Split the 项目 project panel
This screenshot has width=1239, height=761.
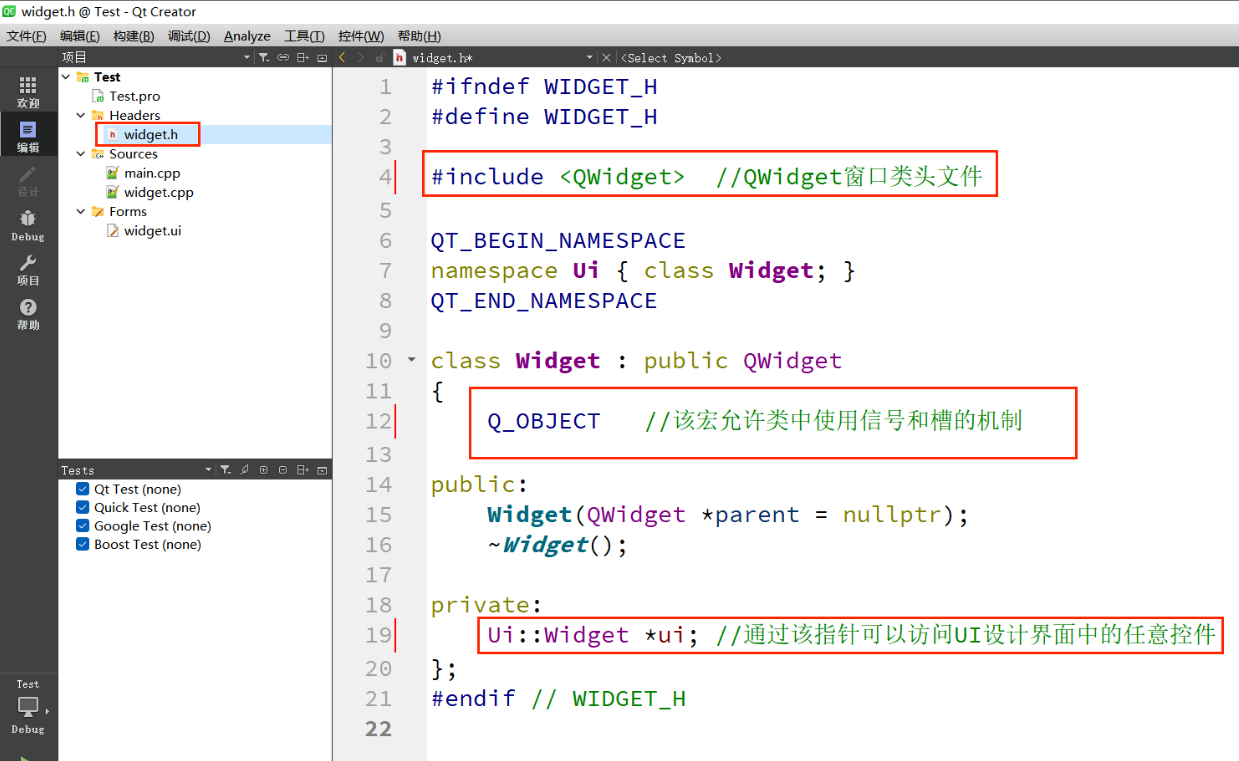[303, 58]
